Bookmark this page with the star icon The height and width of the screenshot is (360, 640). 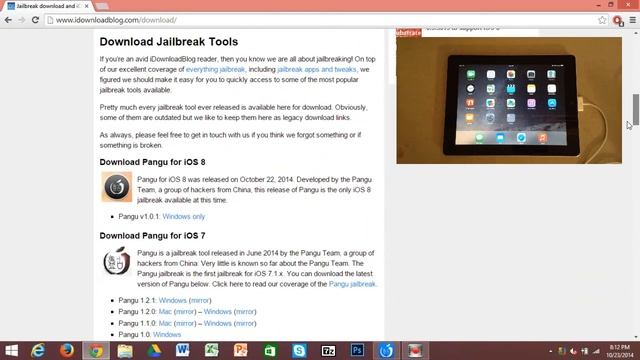pyautogui.click(x=602, y=20)
